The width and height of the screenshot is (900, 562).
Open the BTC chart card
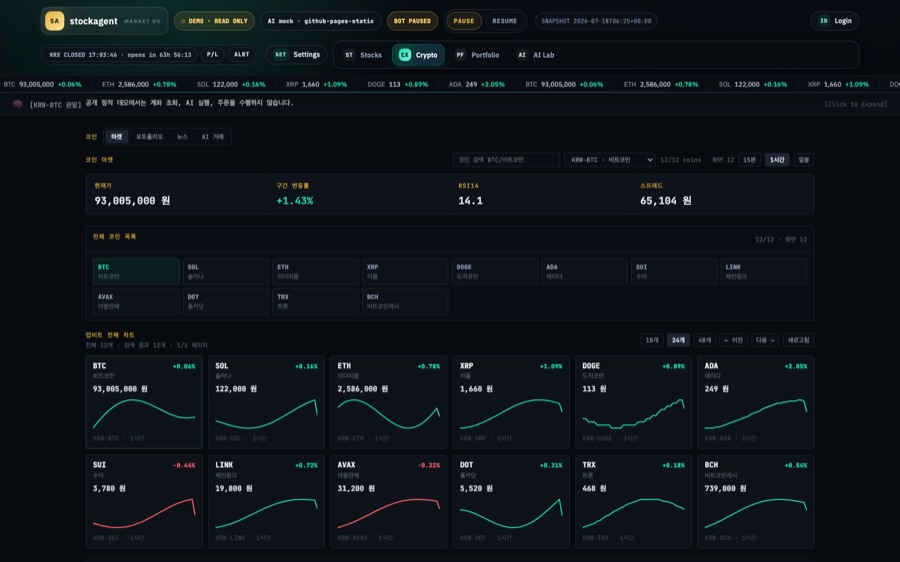click(x=144, y=402)
